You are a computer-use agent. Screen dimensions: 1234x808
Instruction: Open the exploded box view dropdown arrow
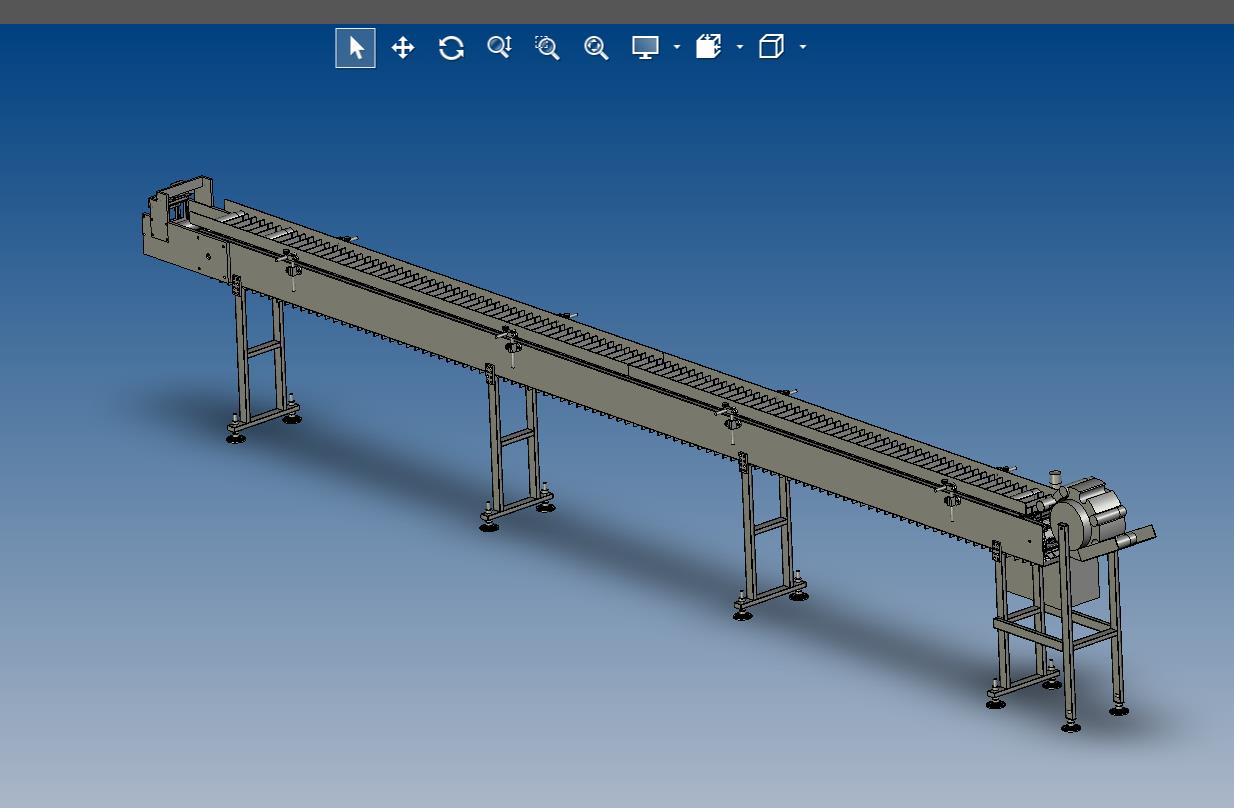740,47
